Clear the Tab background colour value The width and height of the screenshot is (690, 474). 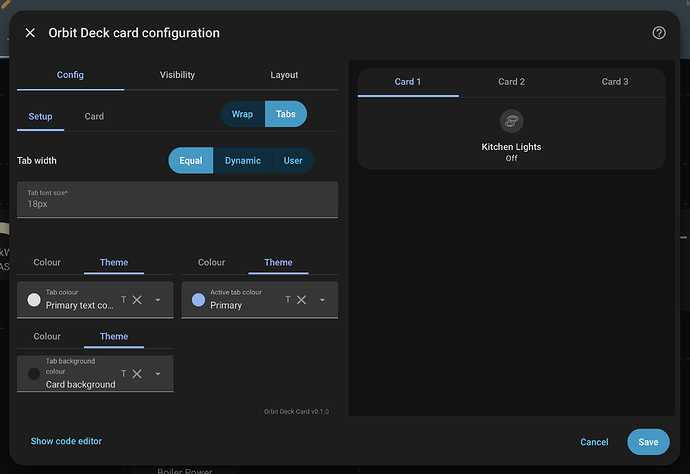(137, 374)
